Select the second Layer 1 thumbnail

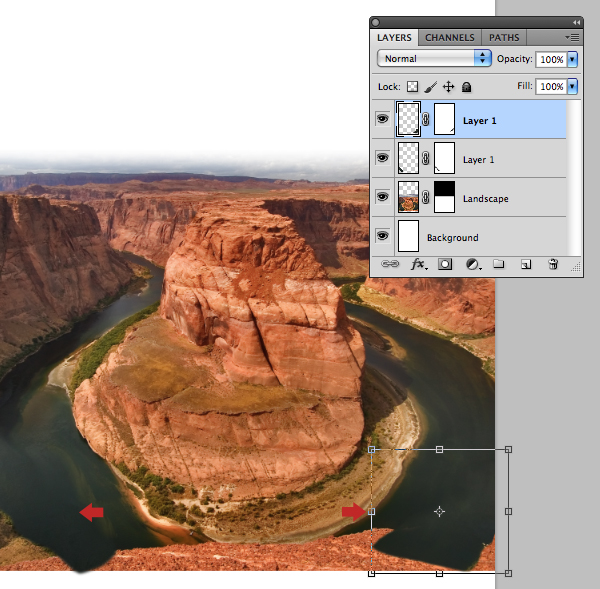[408, 158]
